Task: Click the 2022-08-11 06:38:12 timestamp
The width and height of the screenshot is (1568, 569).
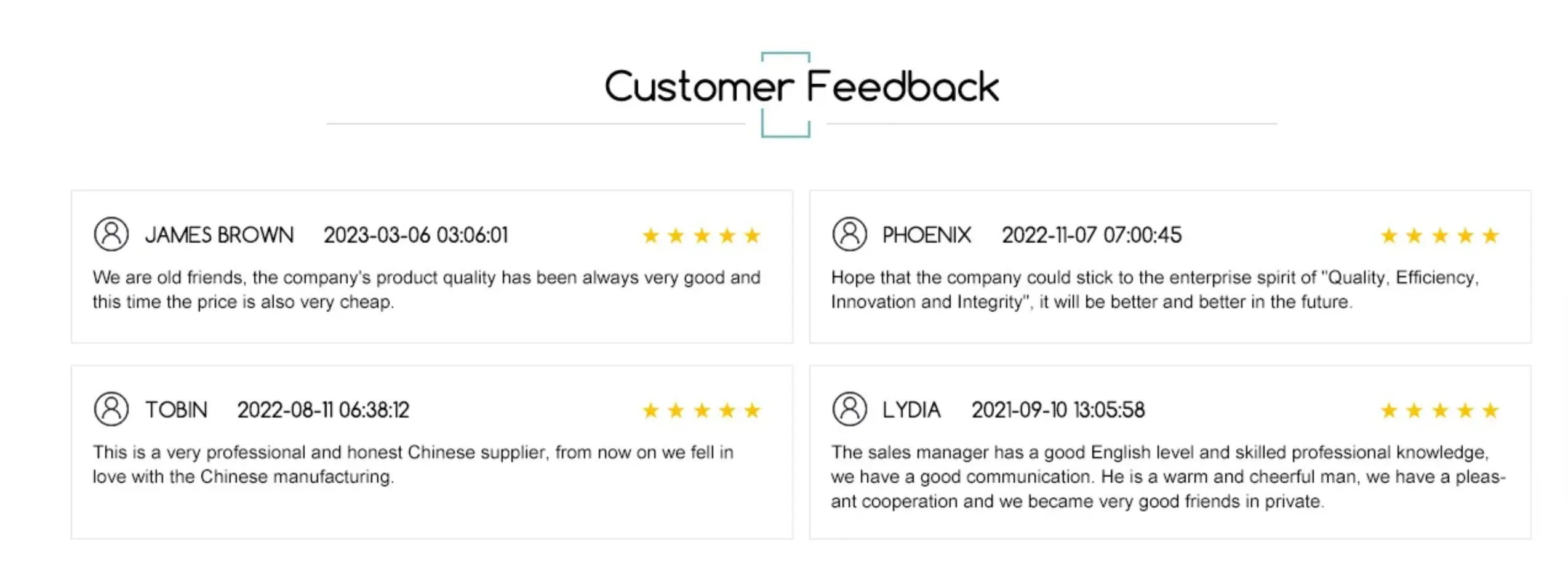Action: tap(323, 410)
